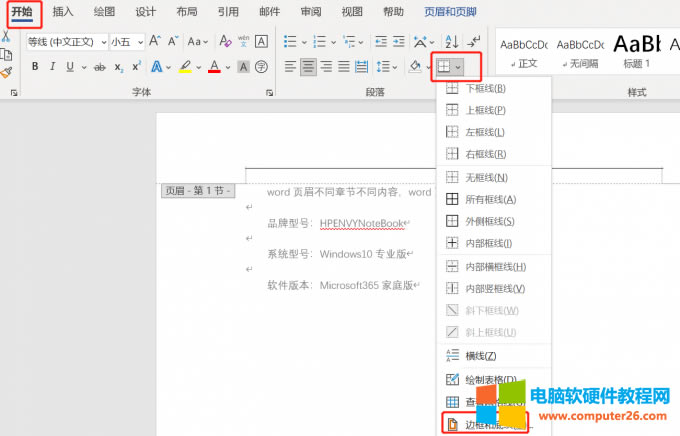Click the bullet list icon

(x=290, y=41)
